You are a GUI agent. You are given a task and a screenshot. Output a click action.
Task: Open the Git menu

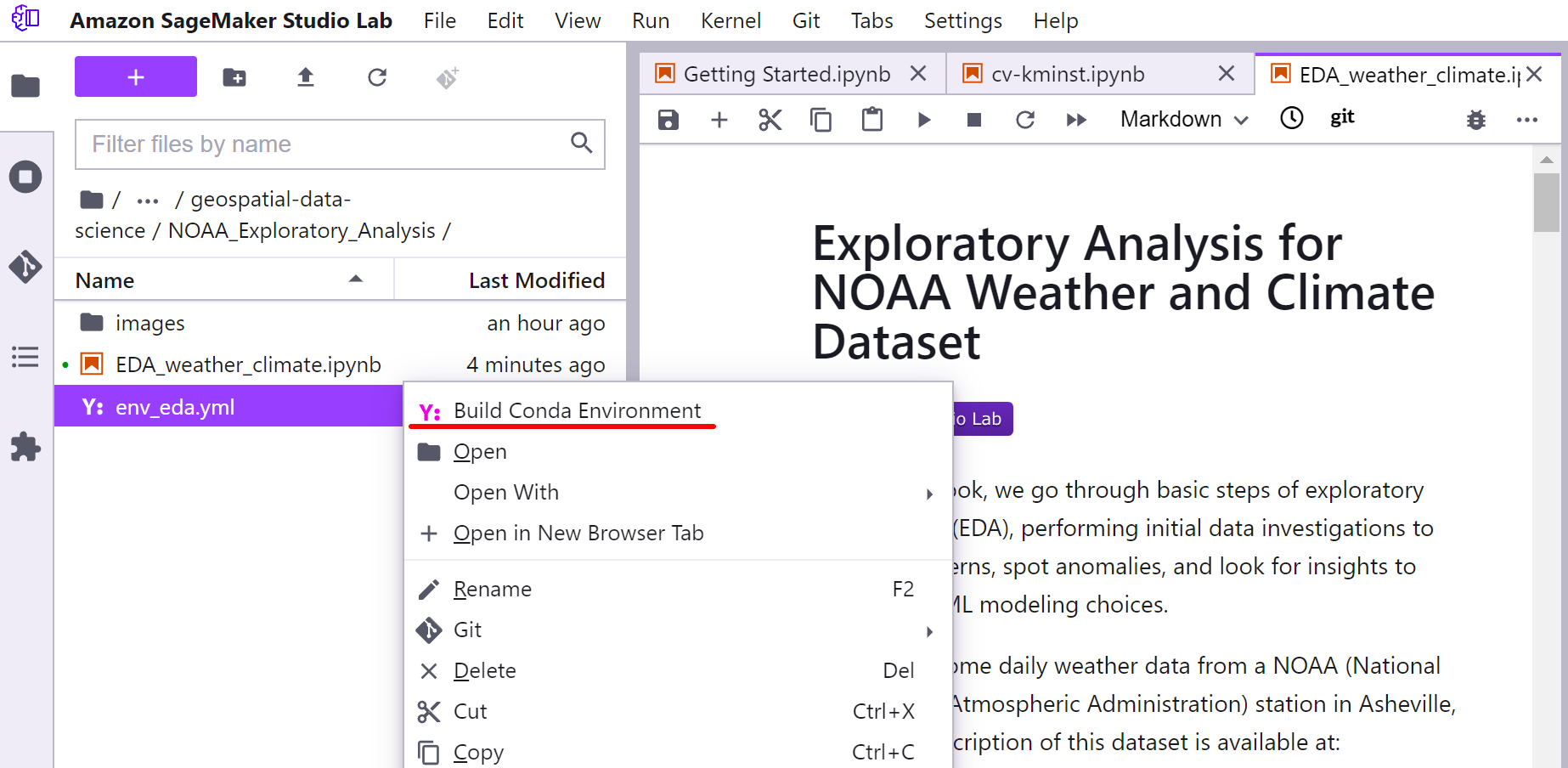(806, 20)
